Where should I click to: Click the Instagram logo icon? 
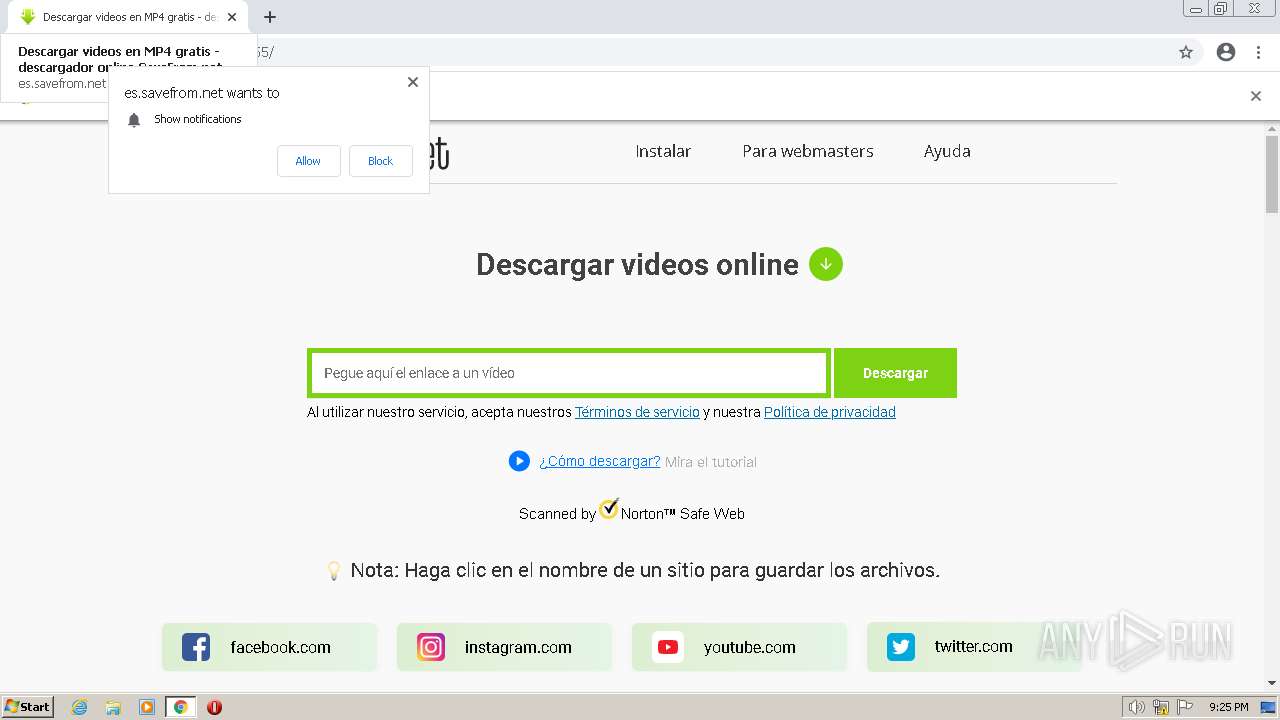click(431, 647)
